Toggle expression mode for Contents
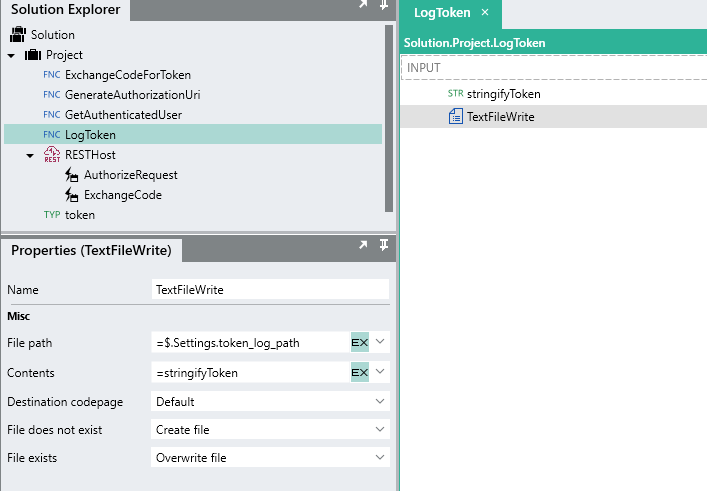 pyautogui.click(x=359, y=373)
